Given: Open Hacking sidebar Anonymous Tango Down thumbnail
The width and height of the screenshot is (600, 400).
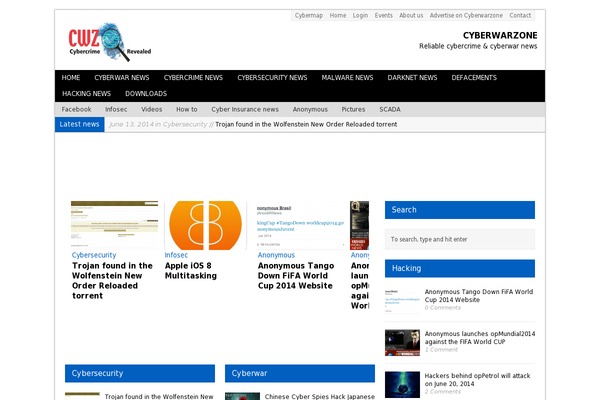Looking at the screenshot, I should 402,301.
